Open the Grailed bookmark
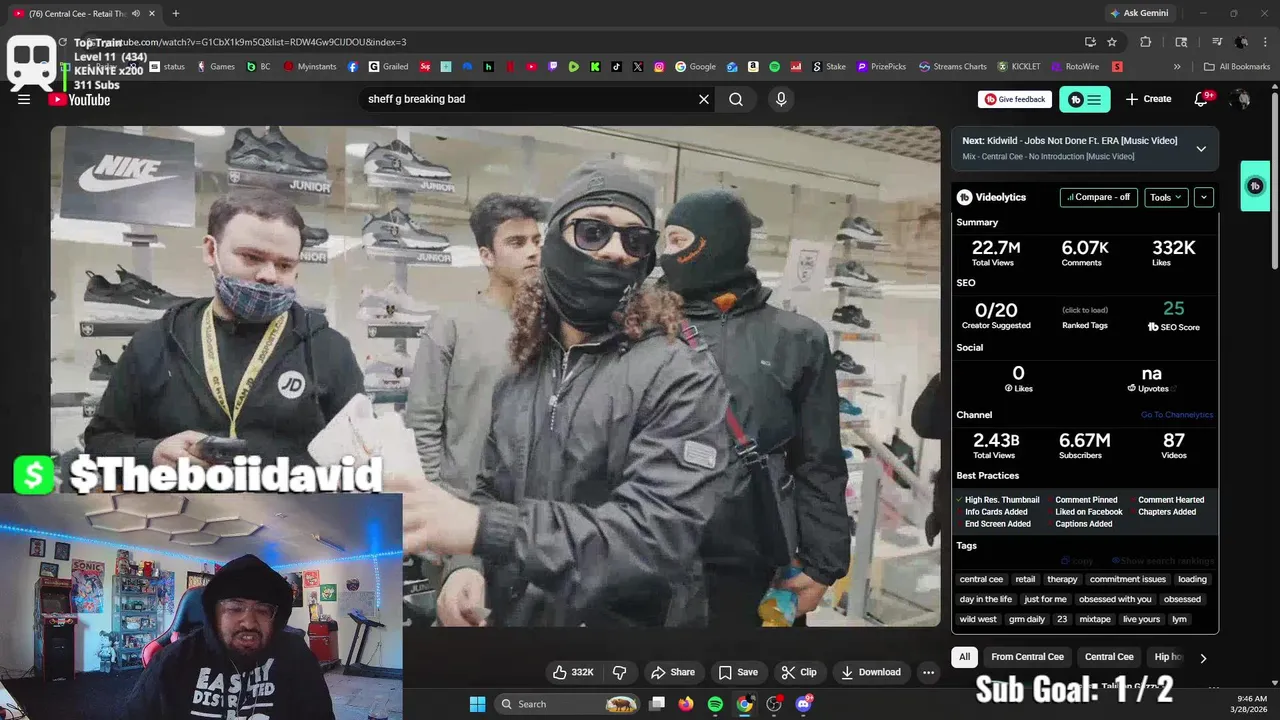The image size is (1280, 720). (x=388, y=67)
